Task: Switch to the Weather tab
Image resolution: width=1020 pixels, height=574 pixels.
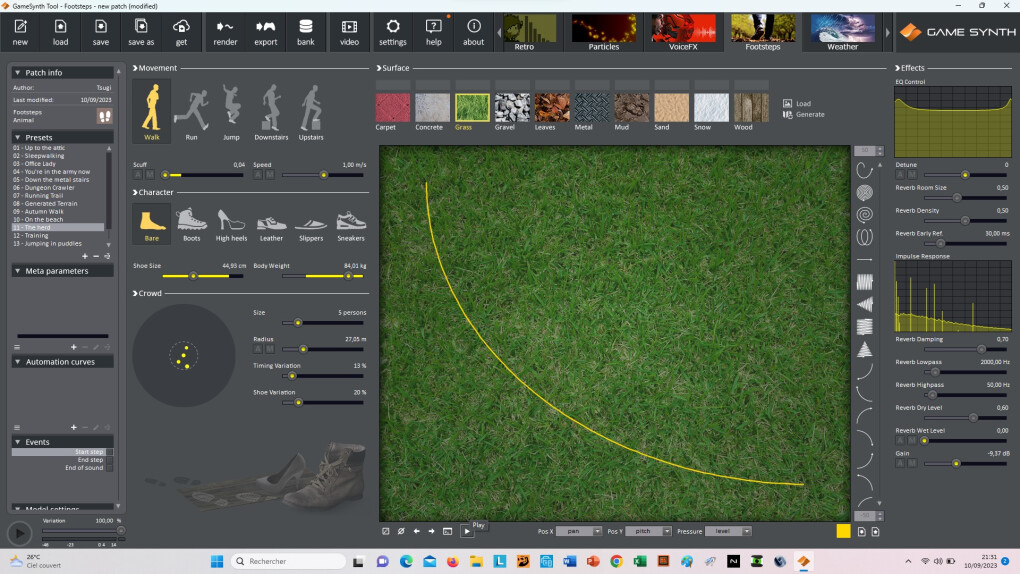Action: point(842,32)
